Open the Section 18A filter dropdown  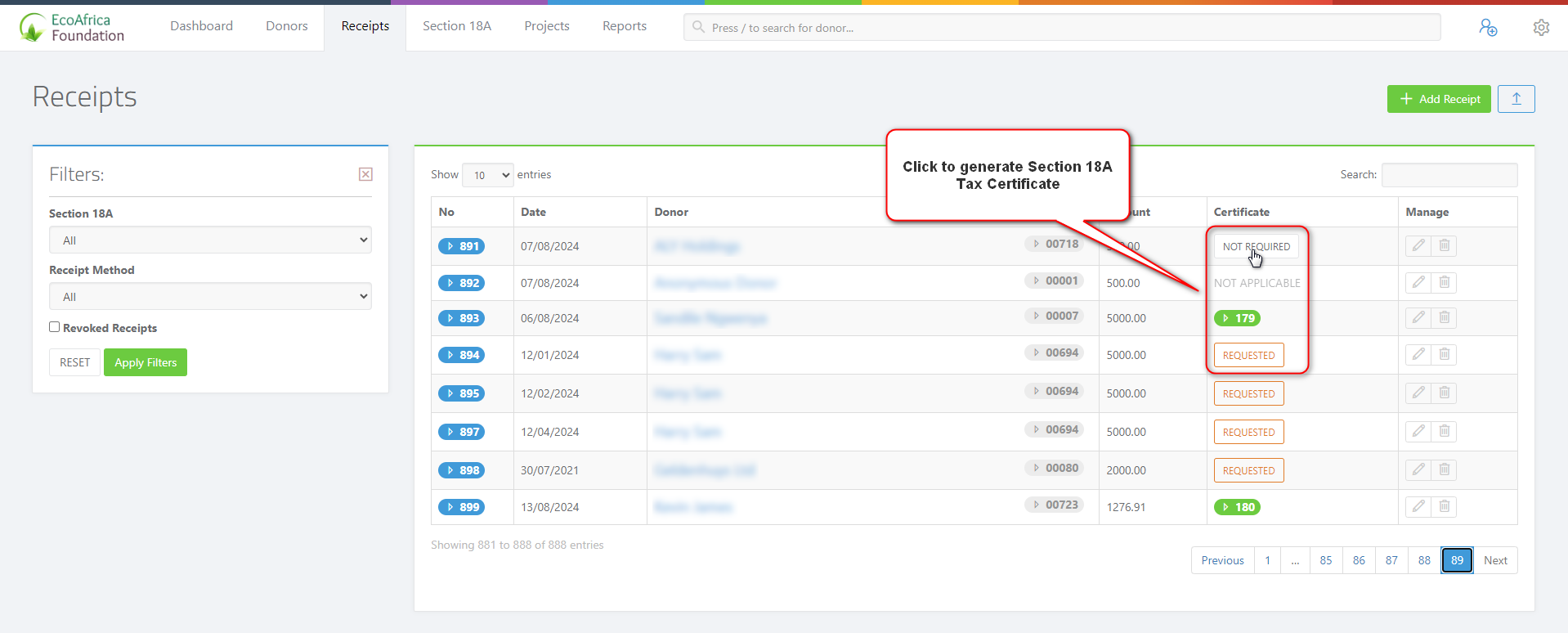coord(210,240)
